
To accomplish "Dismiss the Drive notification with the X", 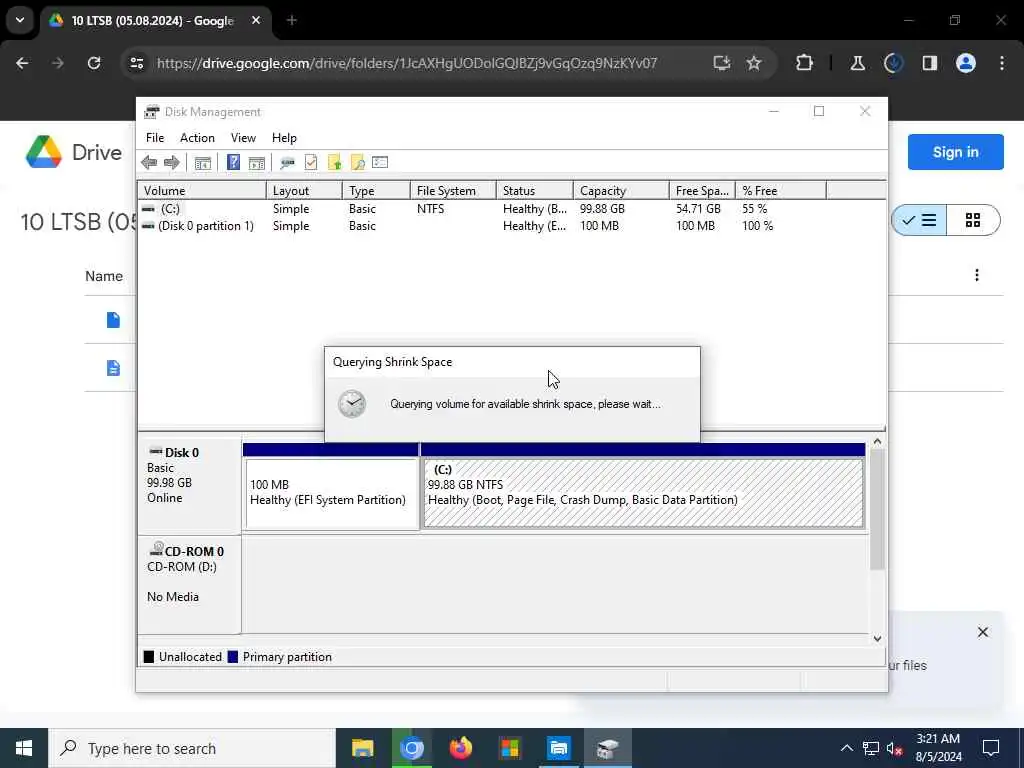I will tap(983, 632).
